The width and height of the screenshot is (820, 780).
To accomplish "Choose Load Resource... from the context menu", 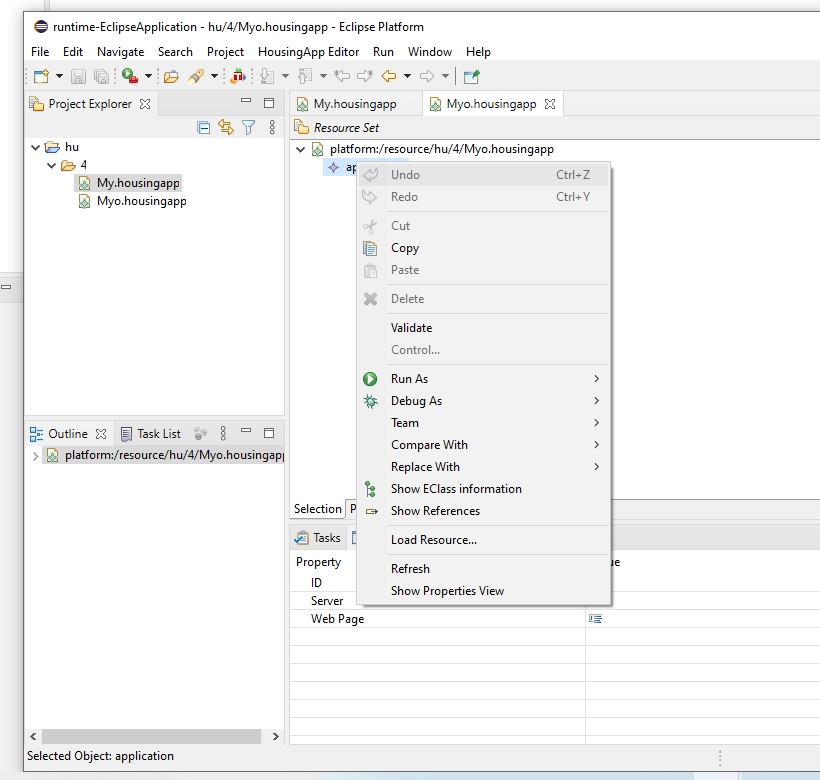I will [x=484, y=540].
